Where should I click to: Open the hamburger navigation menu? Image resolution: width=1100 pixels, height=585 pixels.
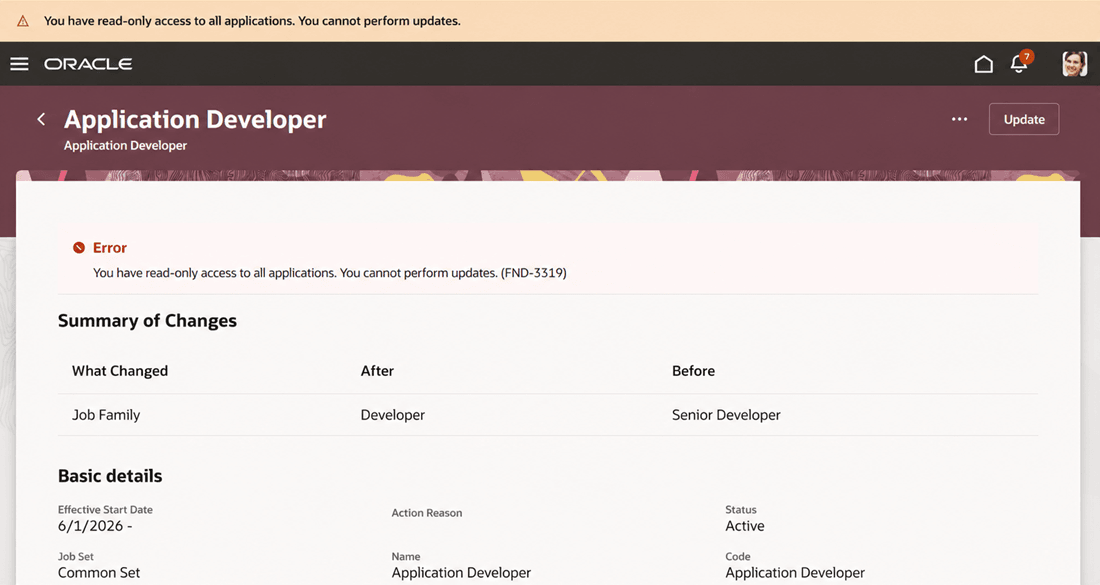pyautogui.click(x=20, y=64)
